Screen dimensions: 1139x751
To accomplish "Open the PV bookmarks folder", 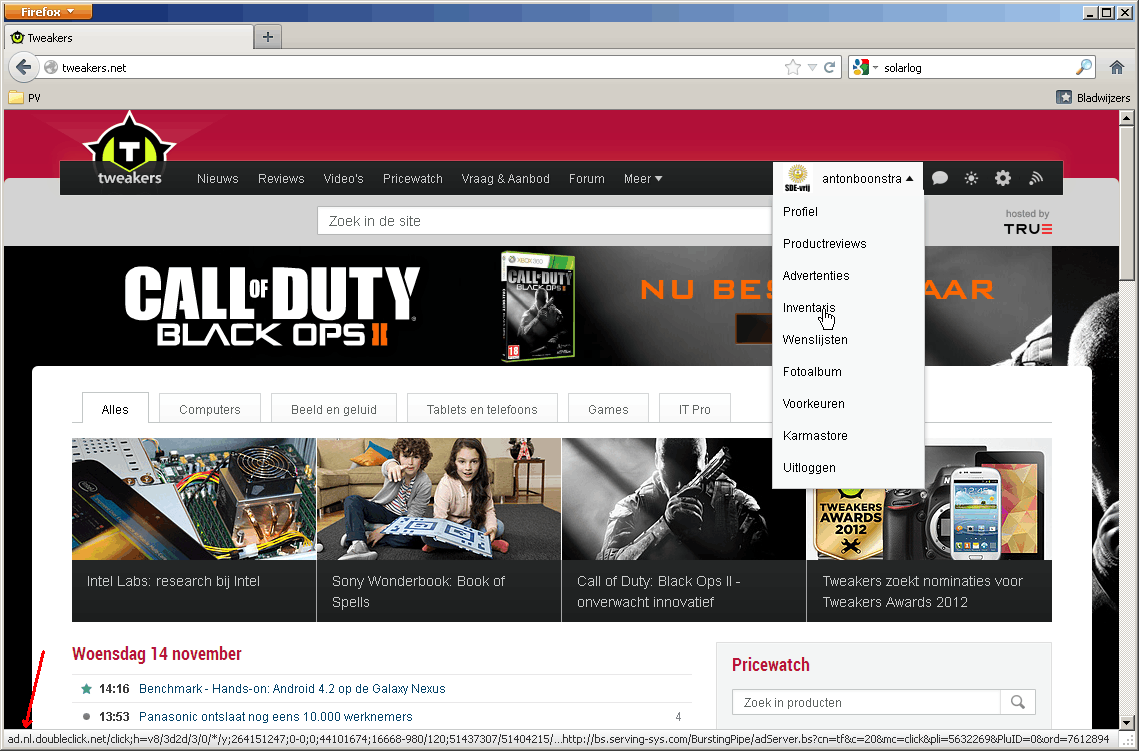I will 25,97.
